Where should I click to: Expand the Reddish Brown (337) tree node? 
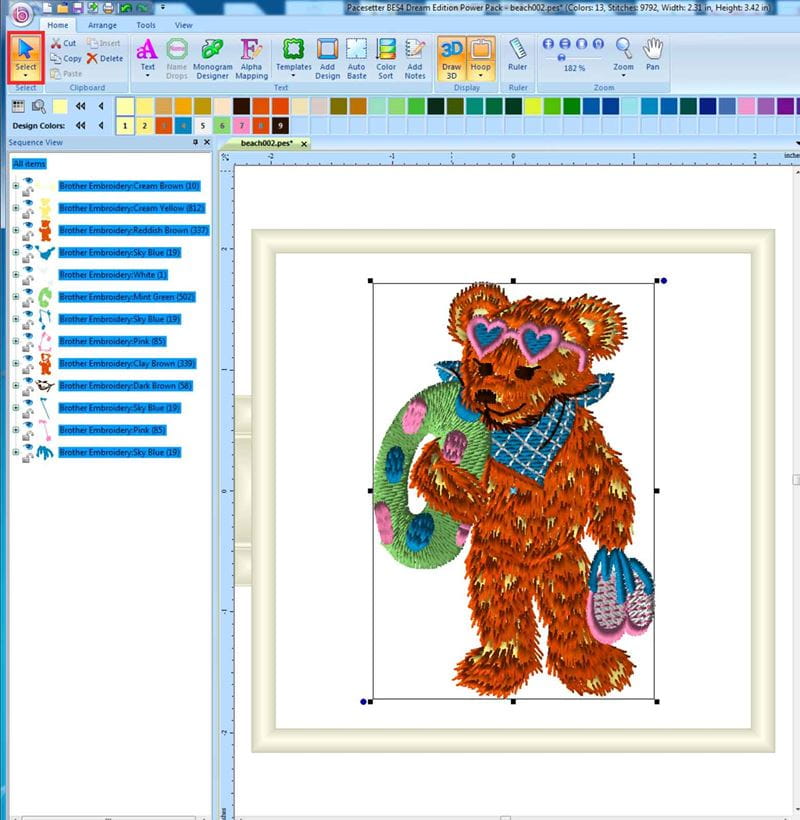click(16, 230)
